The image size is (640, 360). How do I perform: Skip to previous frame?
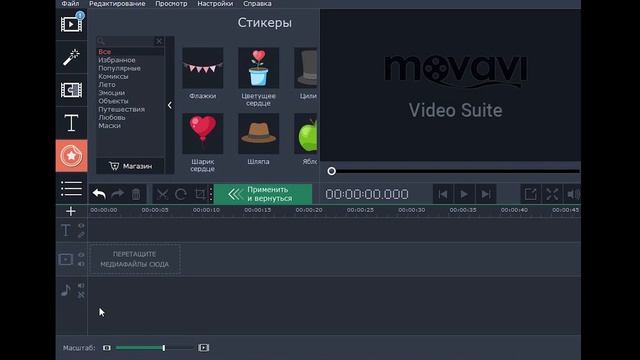[x=443, y=194]
